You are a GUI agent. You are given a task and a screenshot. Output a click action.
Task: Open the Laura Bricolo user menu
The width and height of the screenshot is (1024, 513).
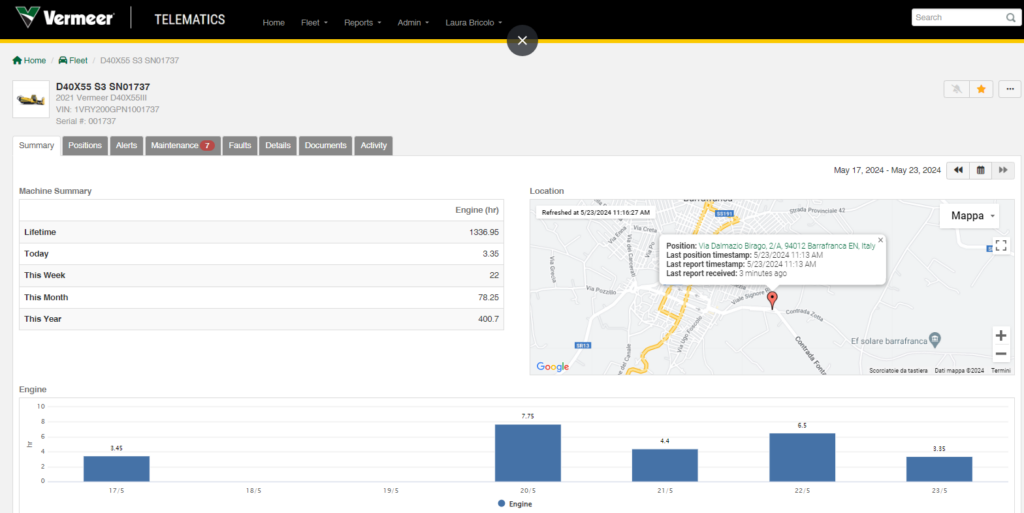(x=473, y=22)
